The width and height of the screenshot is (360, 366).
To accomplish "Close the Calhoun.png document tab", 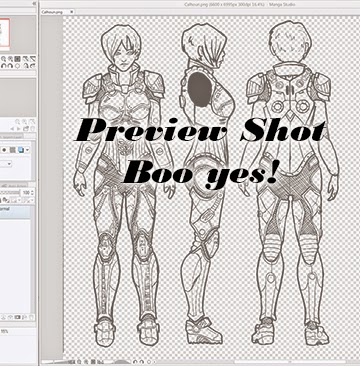I will (71, 12).
